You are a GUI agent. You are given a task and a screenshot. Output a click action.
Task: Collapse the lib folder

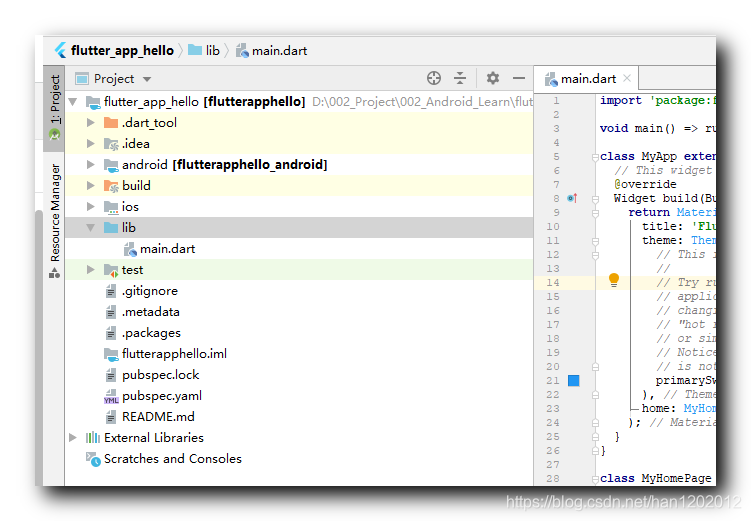[91, 228]
